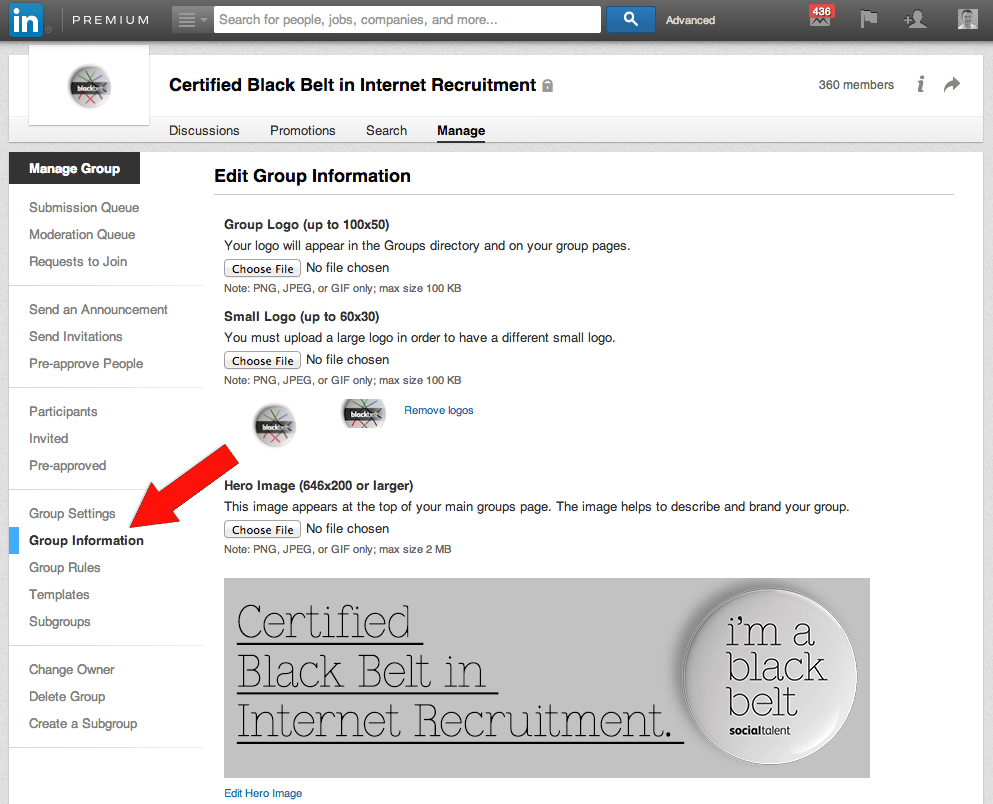Open the 360 members list
Viewport: 993px width, 804px height.
[856, 85]
